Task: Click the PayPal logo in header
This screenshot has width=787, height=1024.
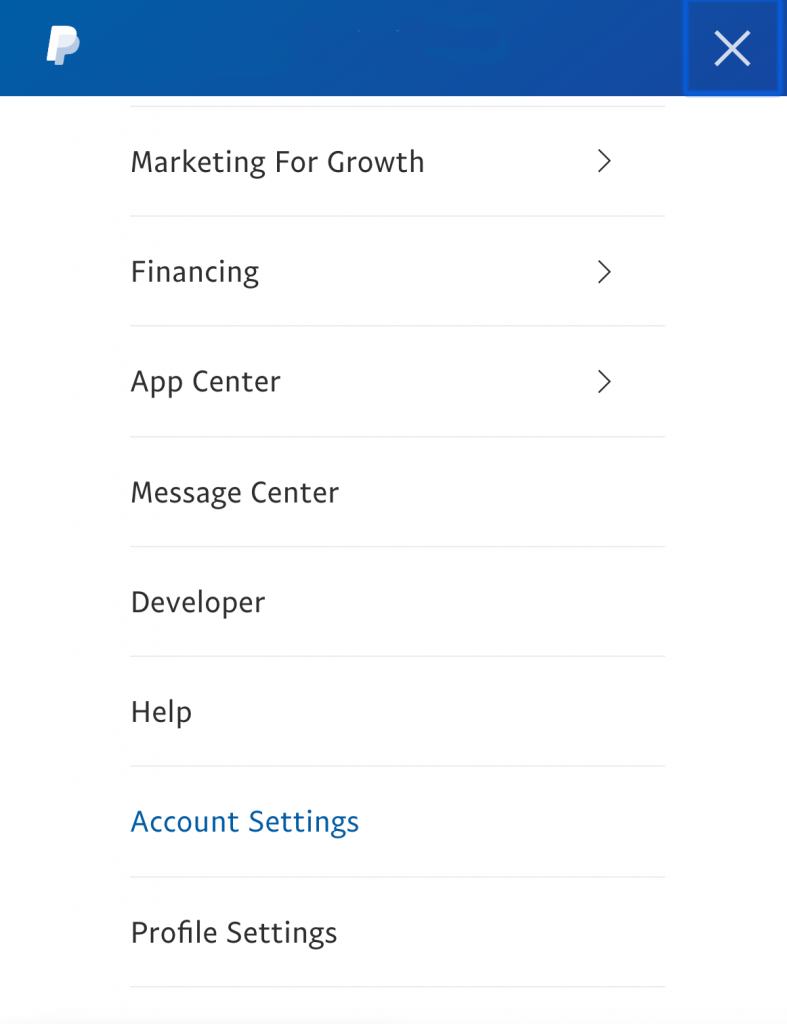Action: [x=63, y=46]
